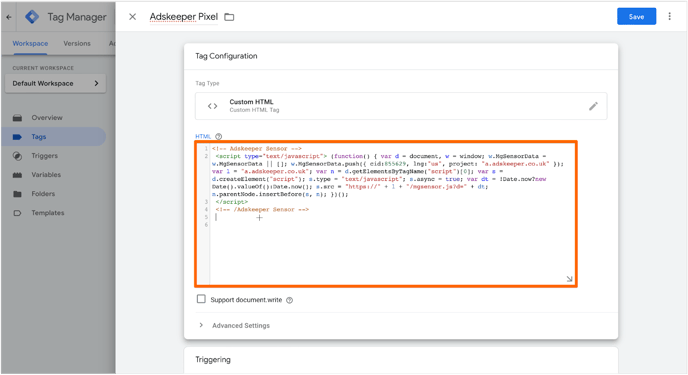Open the three-dot more options menu
688x375 pixels.
click(670, 16)
